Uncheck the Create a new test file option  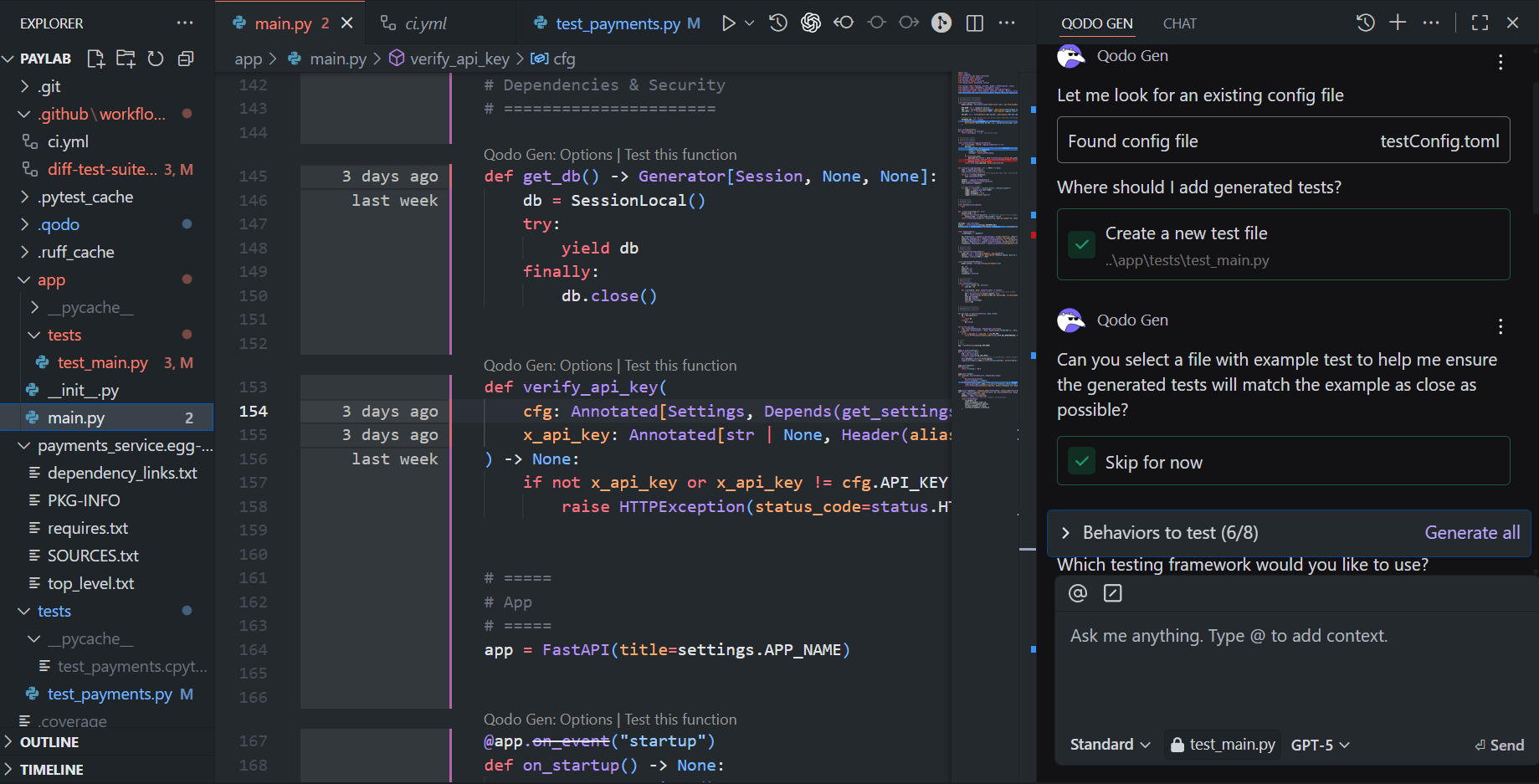(x=1081, y=244)
